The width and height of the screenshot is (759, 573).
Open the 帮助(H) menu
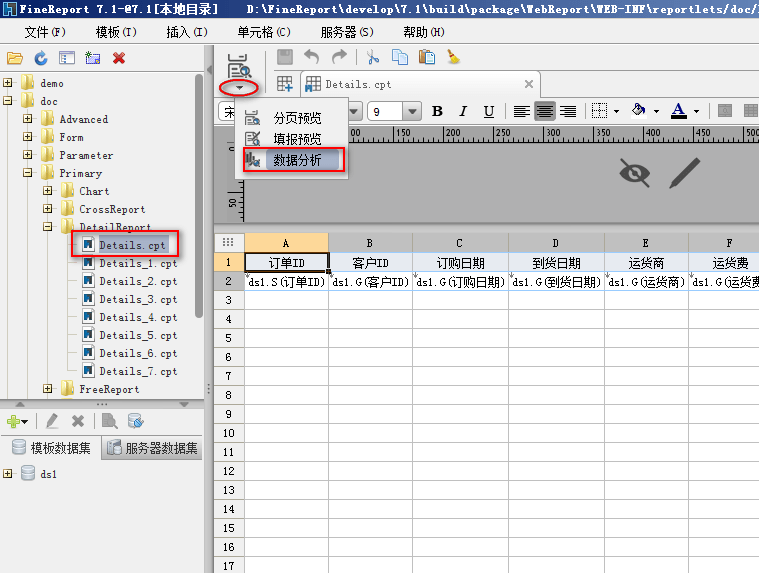pos(424,32)
